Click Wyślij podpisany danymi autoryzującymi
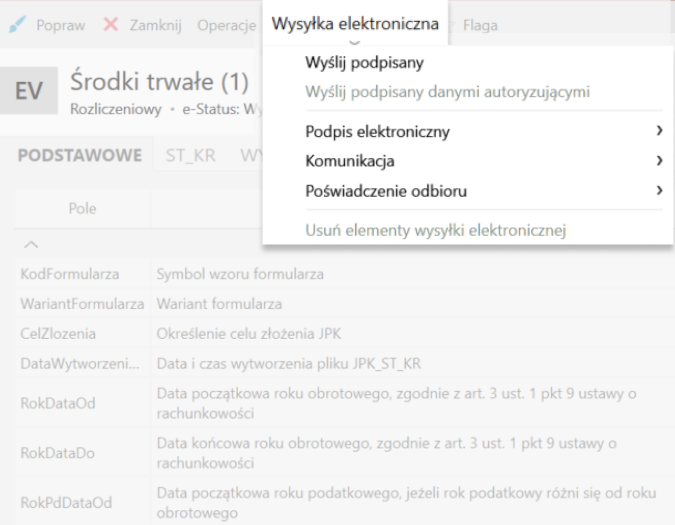 pos(447,92)
